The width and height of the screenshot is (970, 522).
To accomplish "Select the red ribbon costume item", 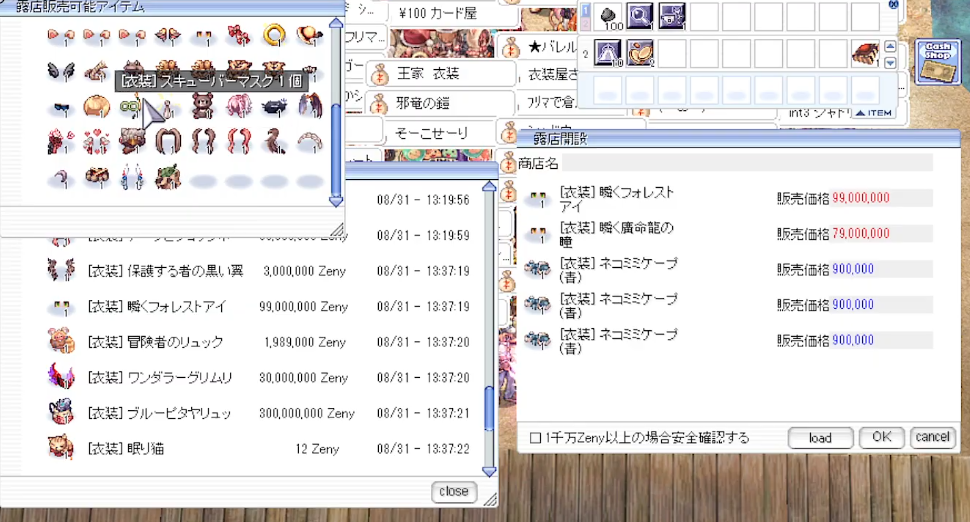I will click(238, 35).
